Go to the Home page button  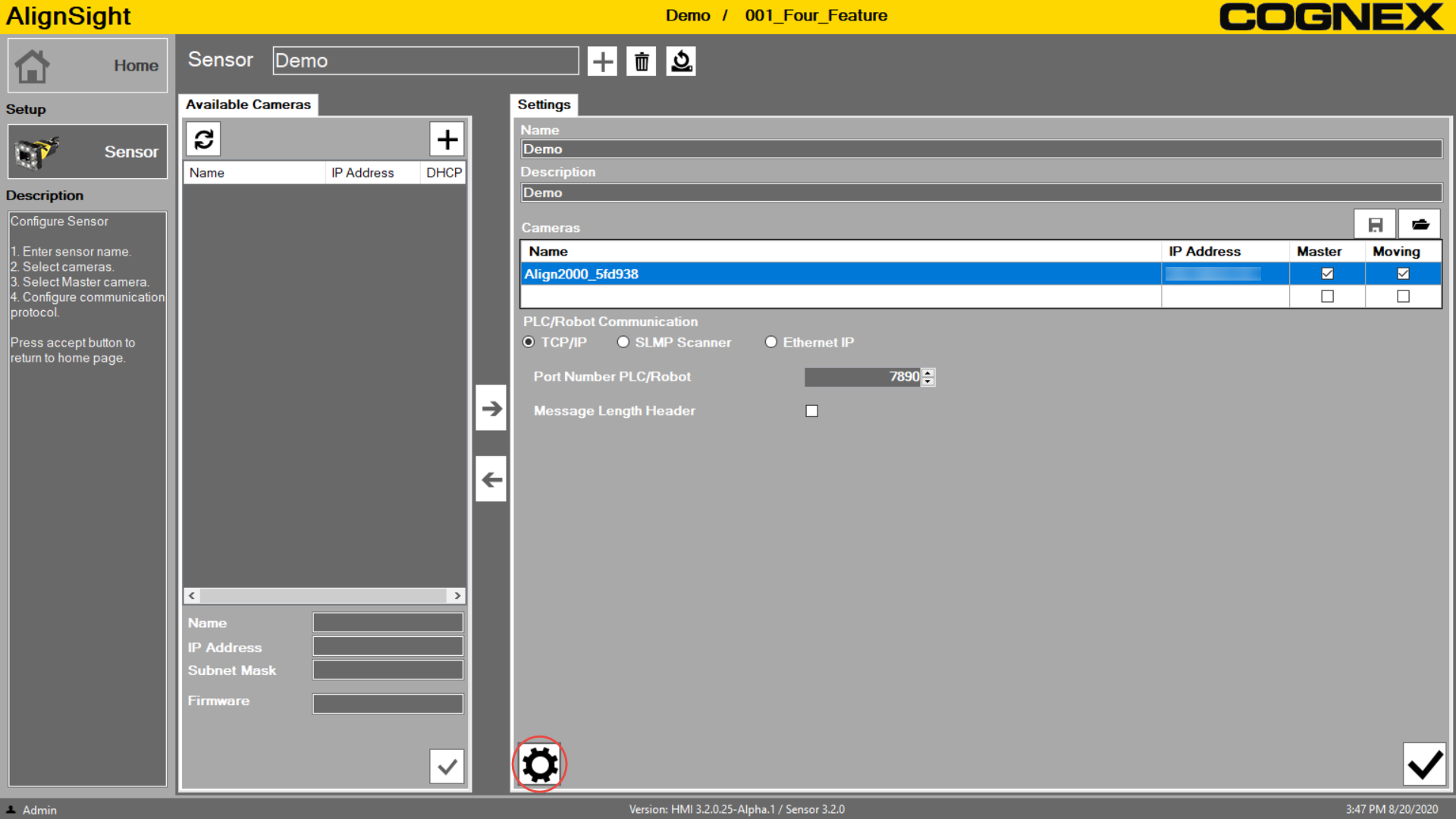click(x=87, y=66)
